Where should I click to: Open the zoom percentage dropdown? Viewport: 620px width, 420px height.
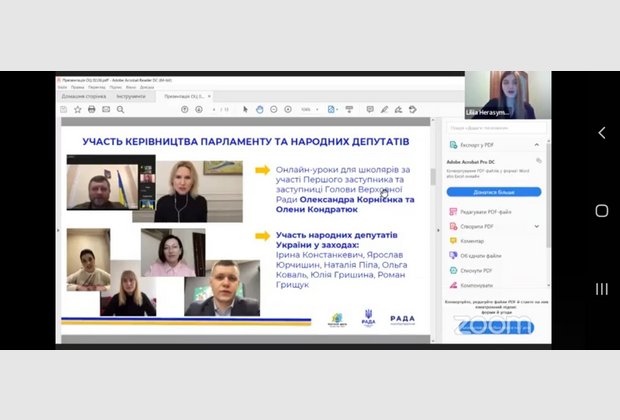308,109
